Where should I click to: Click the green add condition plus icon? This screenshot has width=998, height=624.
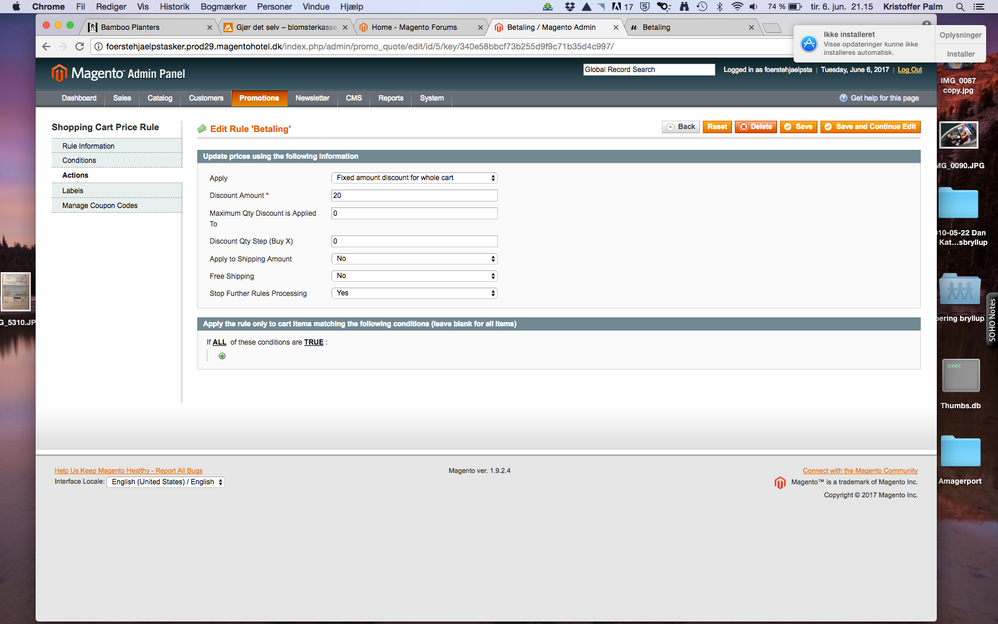click(x=222, y=356)
